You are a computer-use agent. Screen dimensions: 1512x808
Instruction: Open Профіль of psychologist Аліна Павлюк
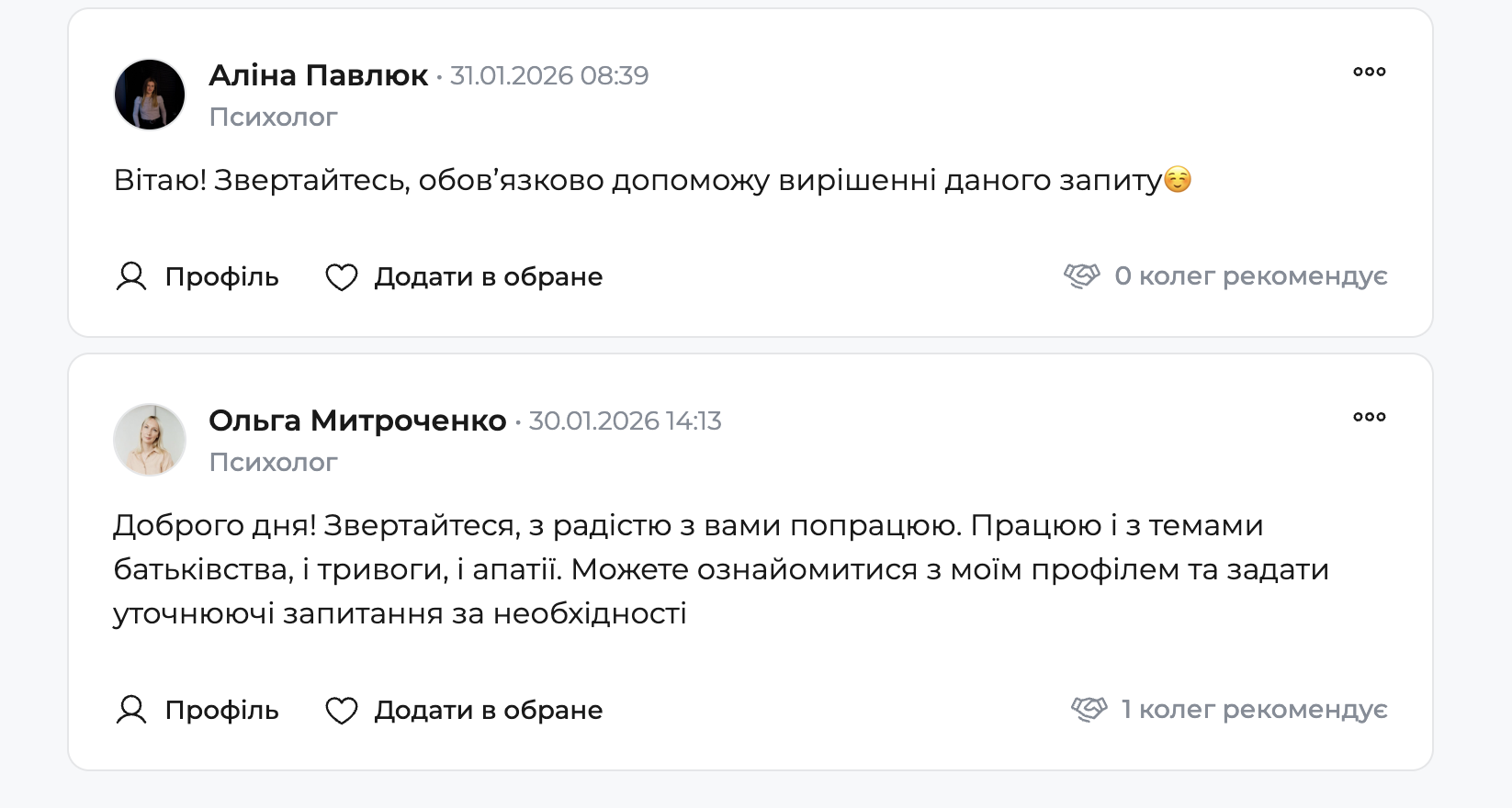220,276
